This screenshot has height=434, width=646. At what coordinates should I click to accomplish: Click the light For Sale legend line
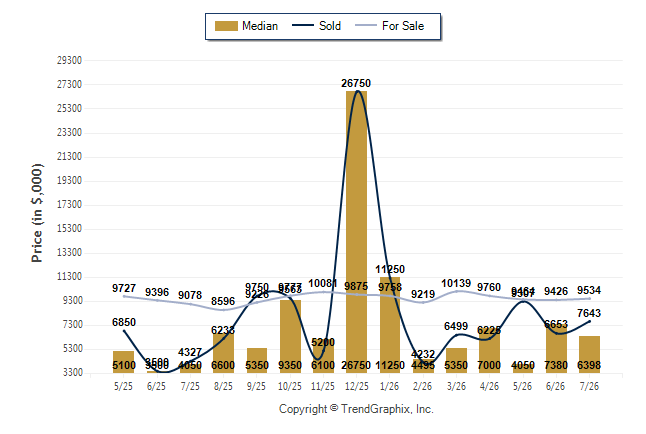point(366,25)
